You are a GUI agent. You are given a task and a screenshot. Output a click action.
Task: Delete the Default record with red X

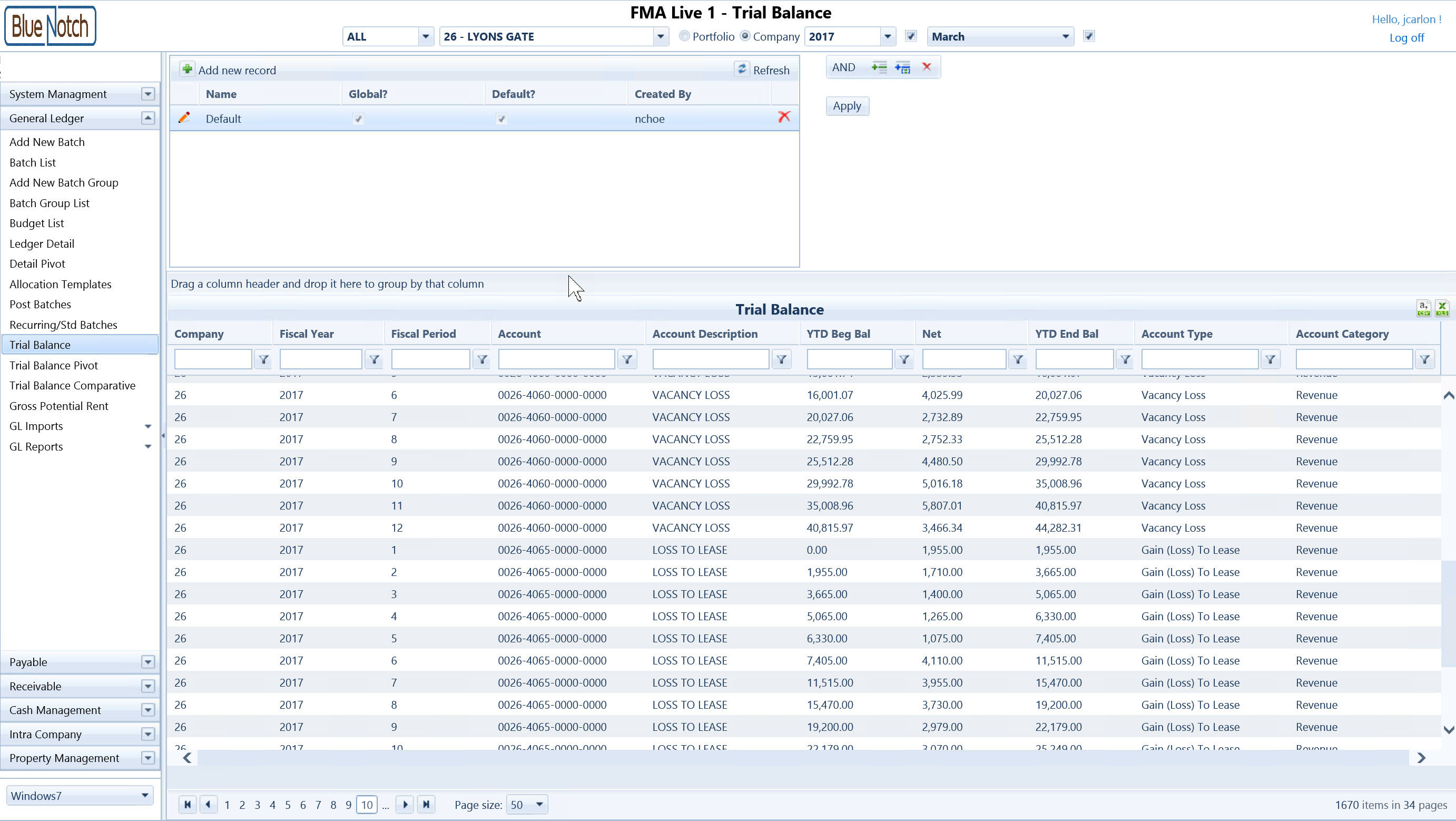783,117
